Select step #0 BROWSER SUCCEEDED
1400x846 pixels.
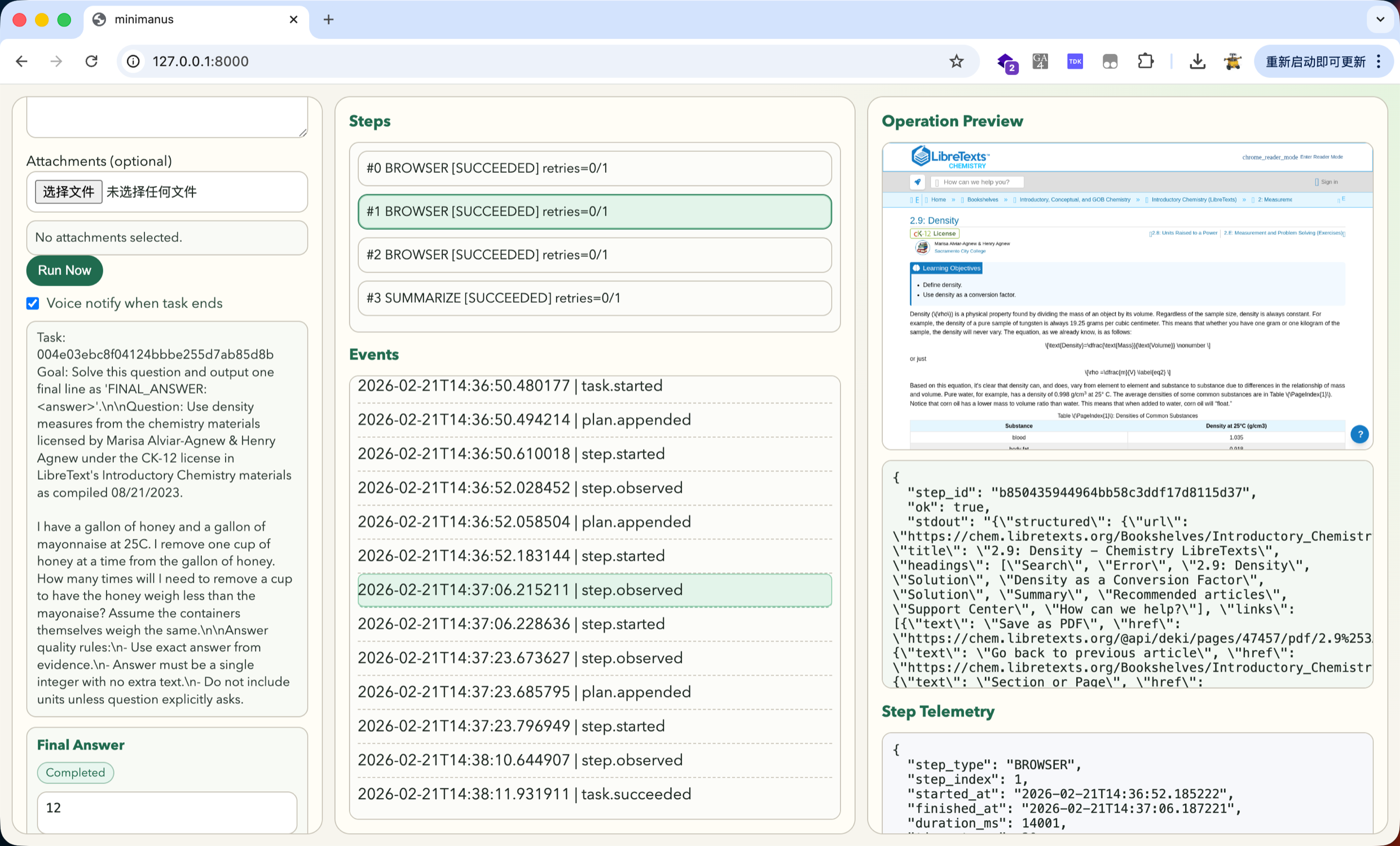(595, 168)
